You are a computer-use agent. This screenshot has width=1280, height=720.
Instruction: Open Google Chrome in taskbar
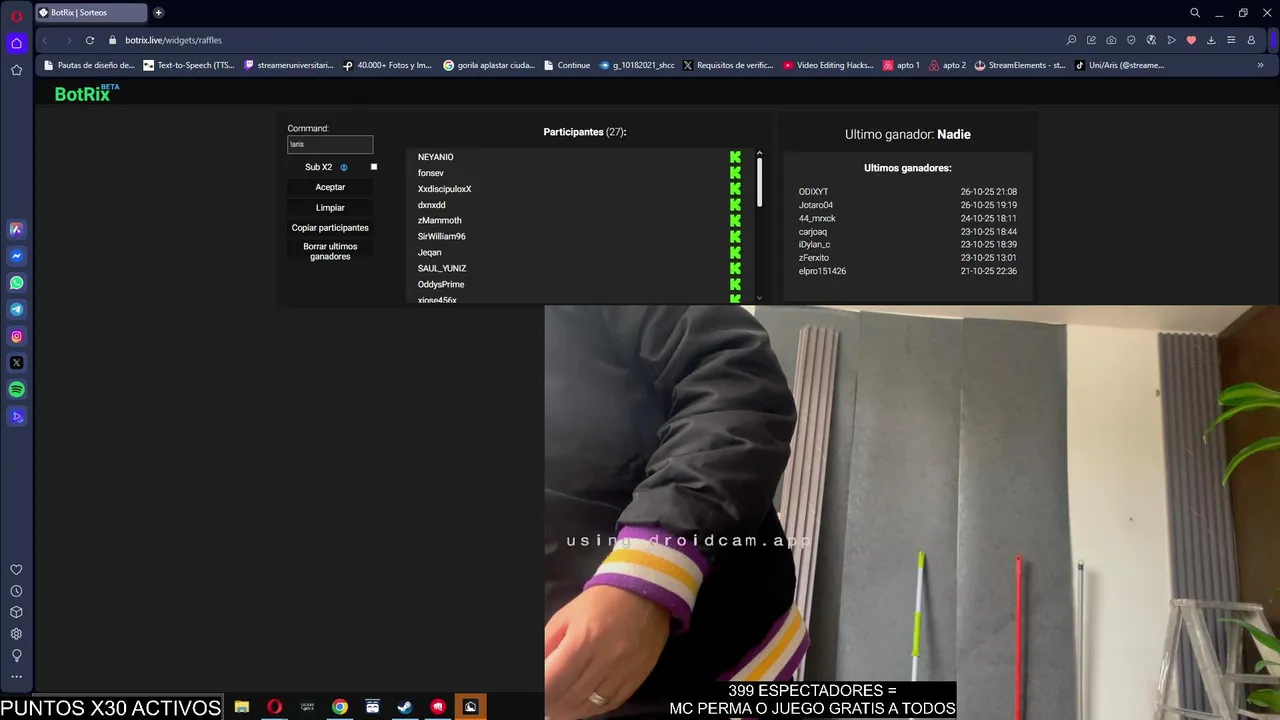(x=340, y=707)
